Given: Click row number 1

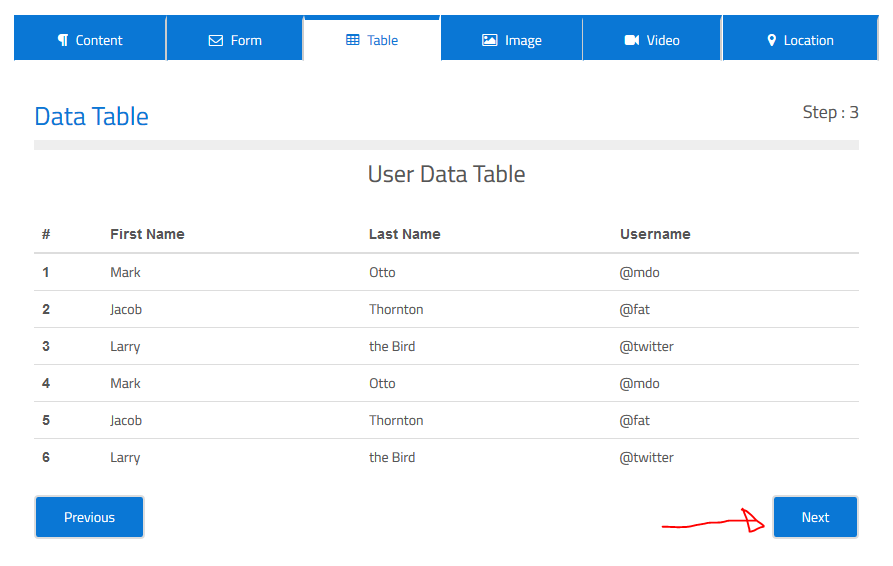Looking at the screenshot, I should (x=46, y=272).
